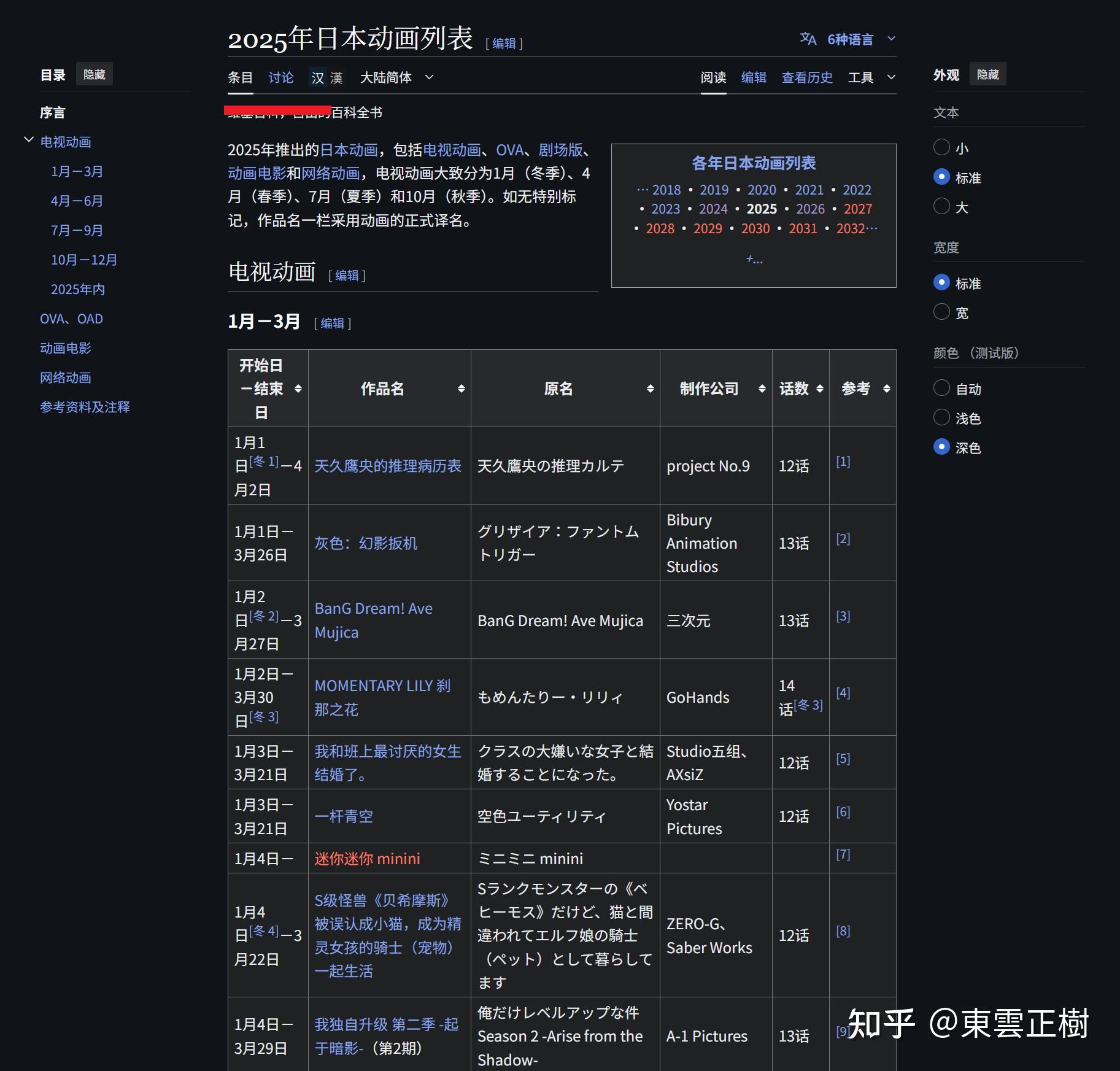Collapse the 电视动画 section in contents
This screenshot has height=1071, width=1120.
28,140
